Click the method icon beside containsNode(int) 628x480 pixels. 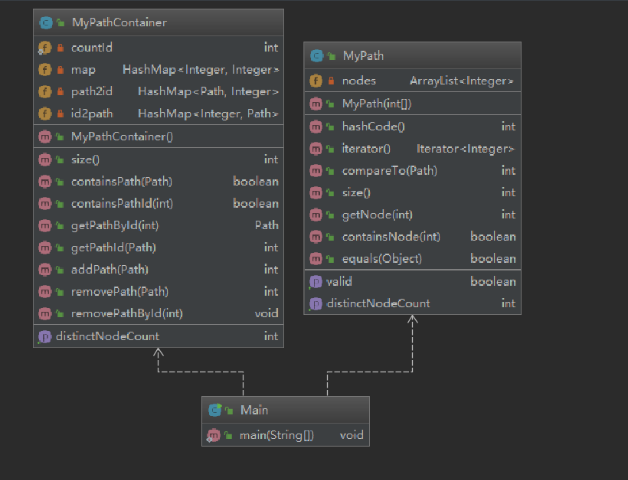(316, 237)
